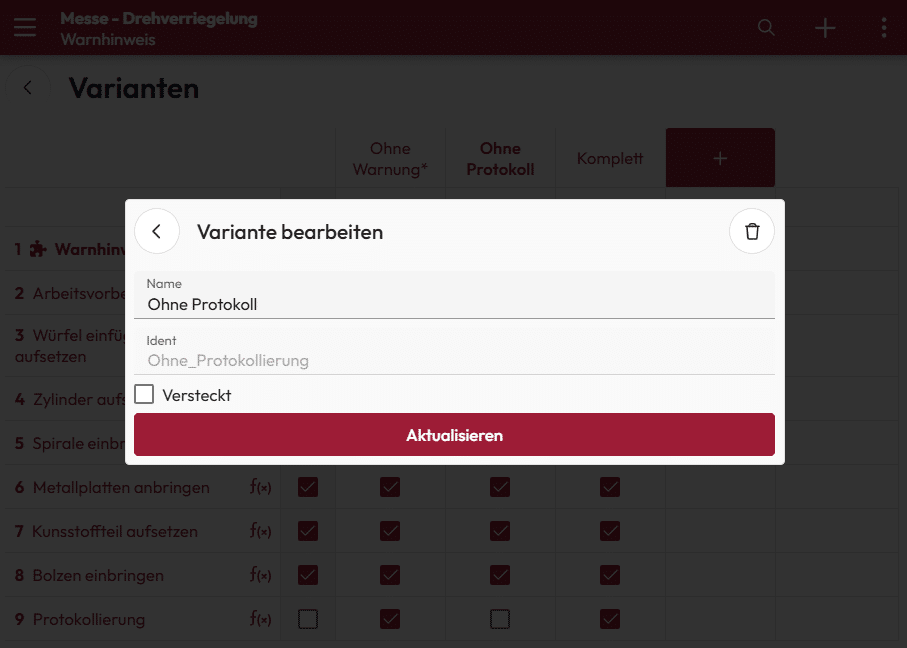Select the Ohne Protokoll column header
The image size is (907, 648).
click(500, 159)
